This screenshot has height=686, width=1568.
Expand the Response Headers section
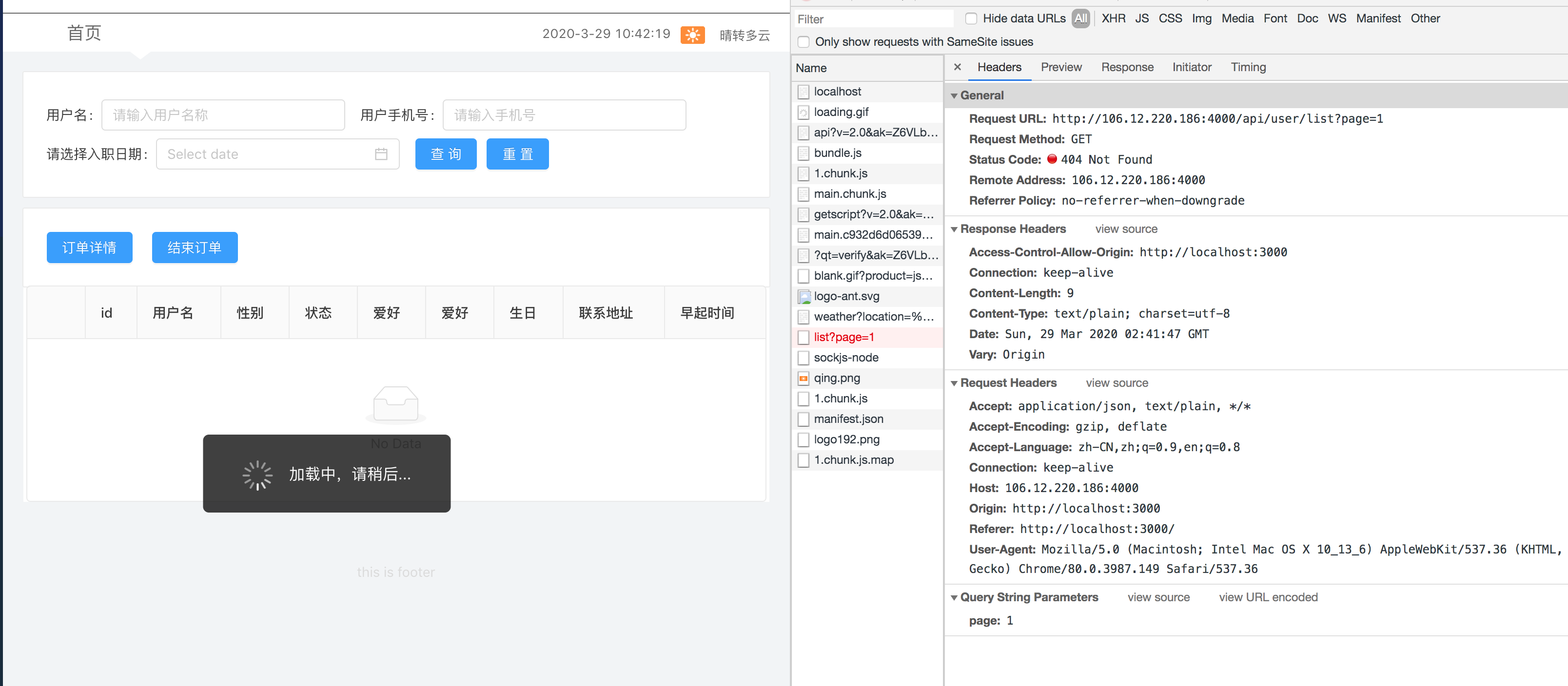pyautogui.click(x=956, y=229)
